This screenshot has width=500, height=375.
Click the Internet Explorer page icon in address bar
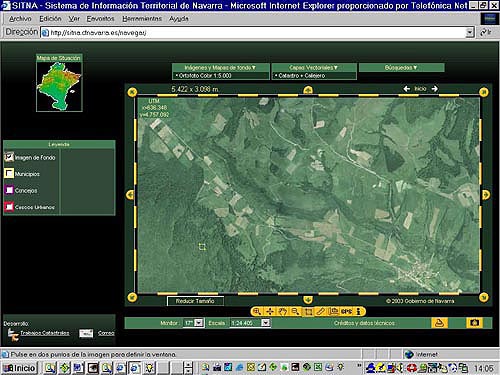tap(45, 33)
